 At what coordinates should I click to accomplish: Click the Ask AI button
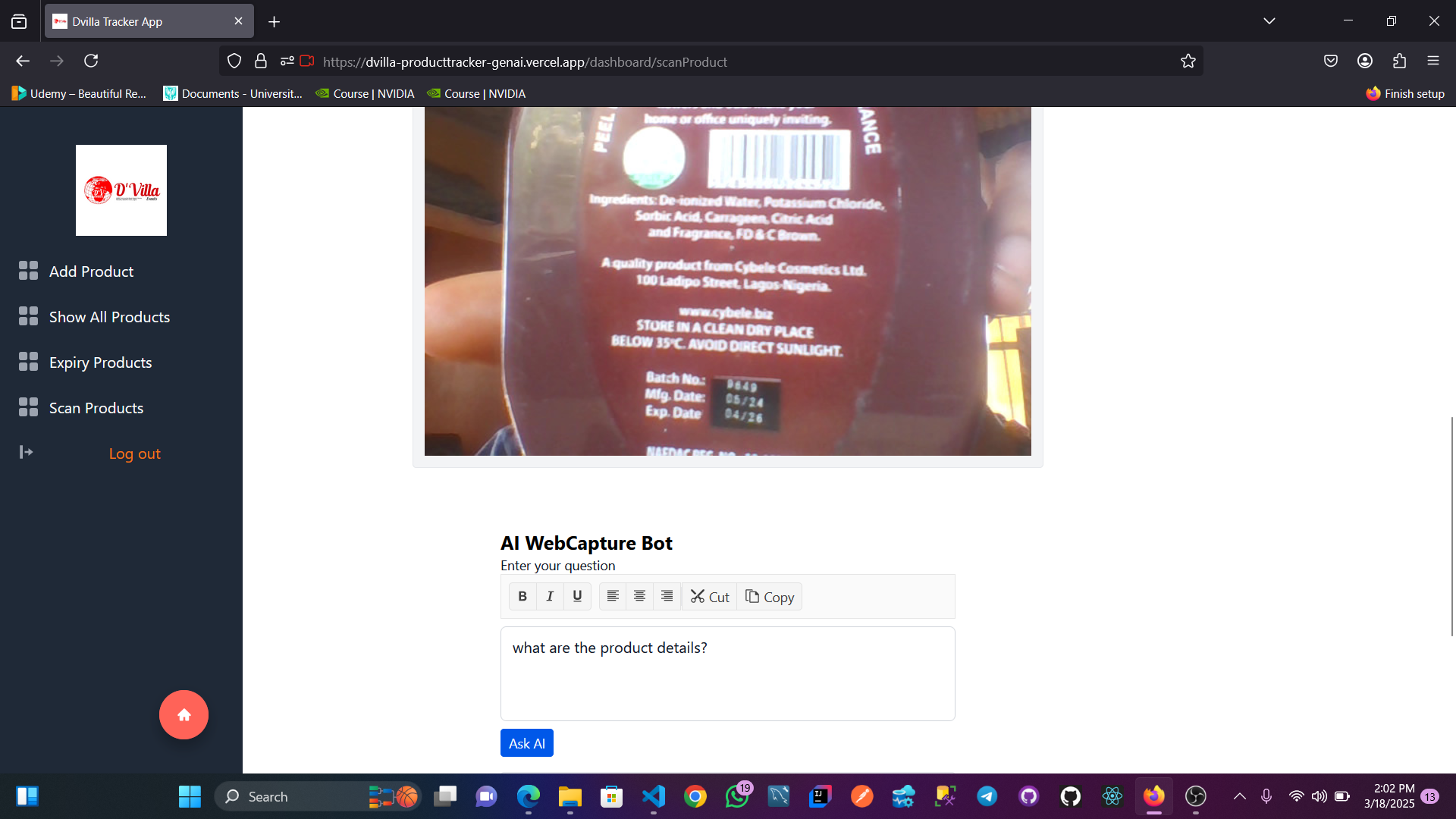tap(527, 743)
